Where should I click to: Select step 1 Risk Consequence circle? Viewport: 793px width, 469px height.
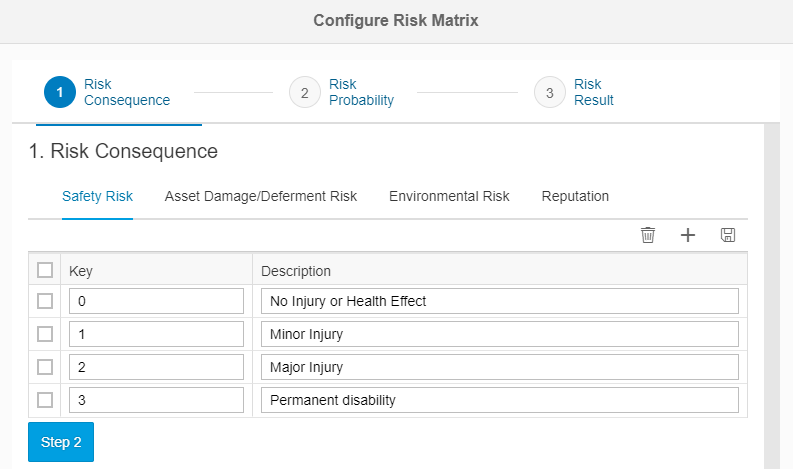[60, 92]
